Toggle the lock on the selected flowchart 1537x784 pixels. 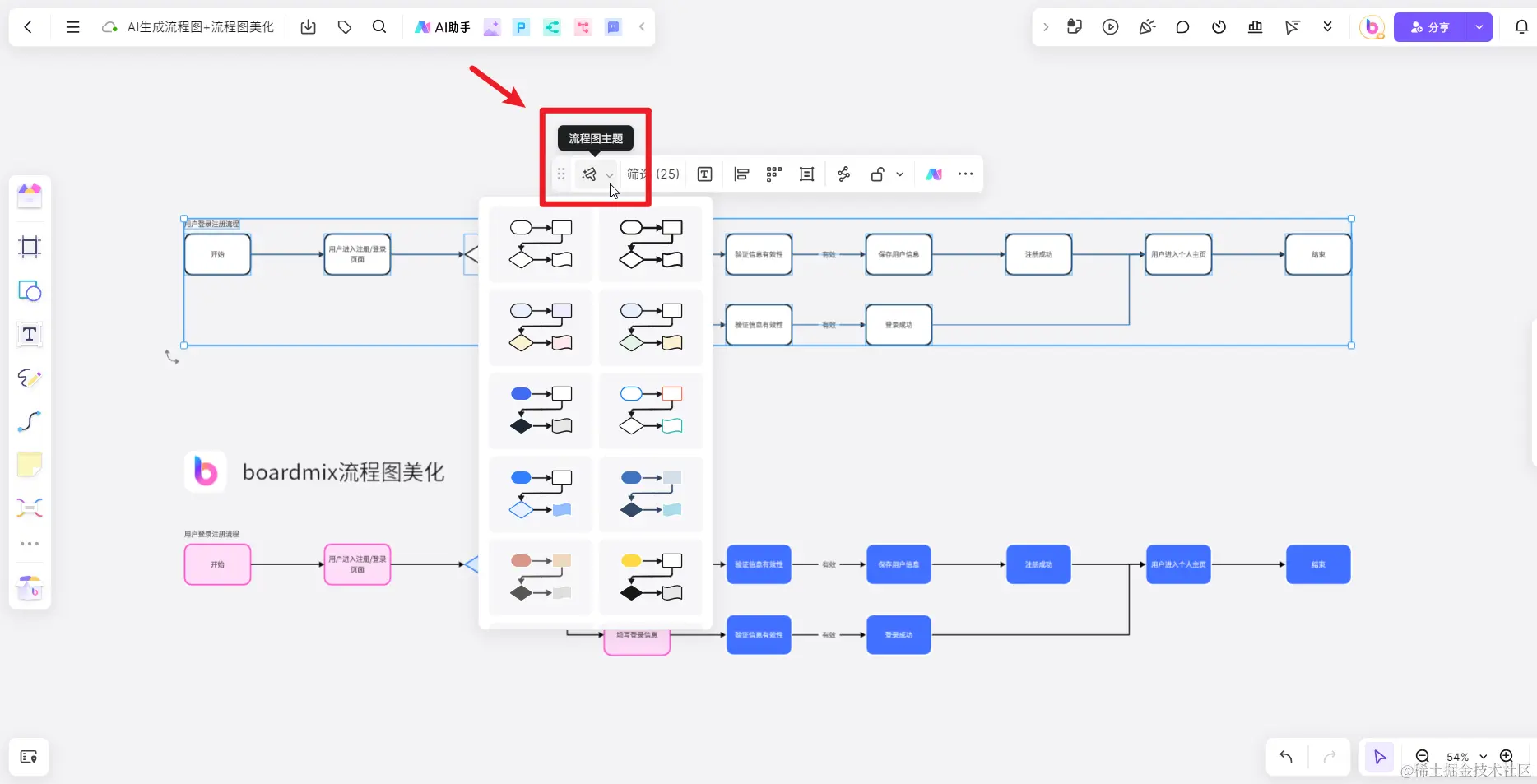point(877,174)
